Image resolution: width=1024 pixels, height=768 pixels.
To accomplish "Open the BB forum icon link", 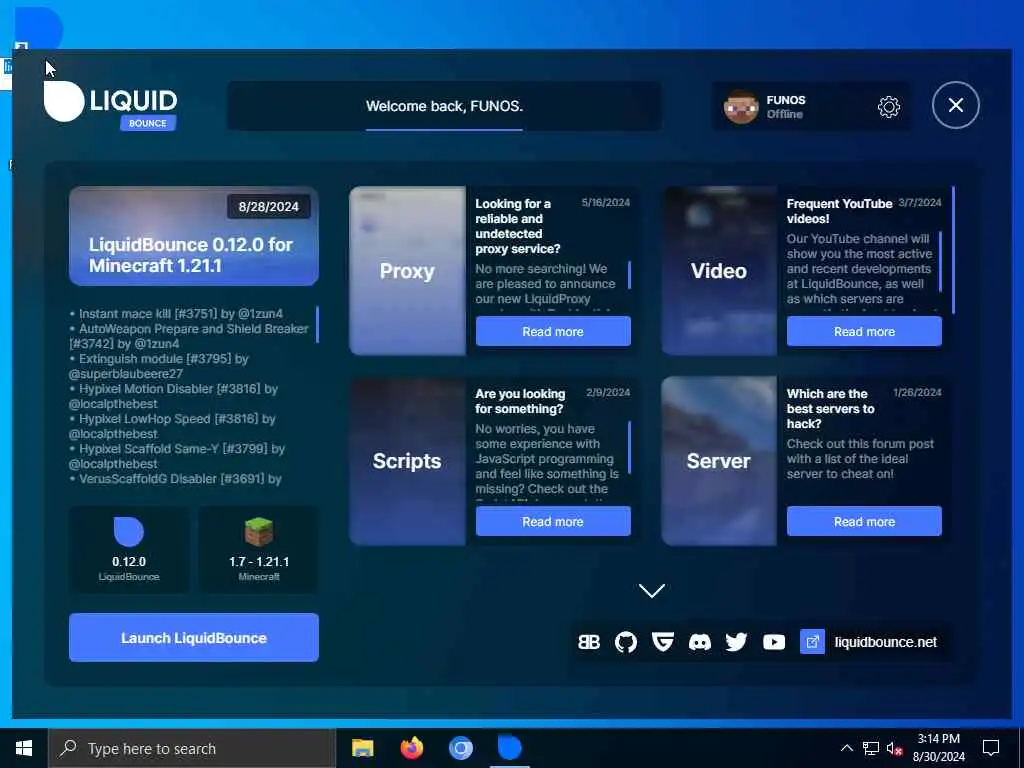I will pos(588,642).
